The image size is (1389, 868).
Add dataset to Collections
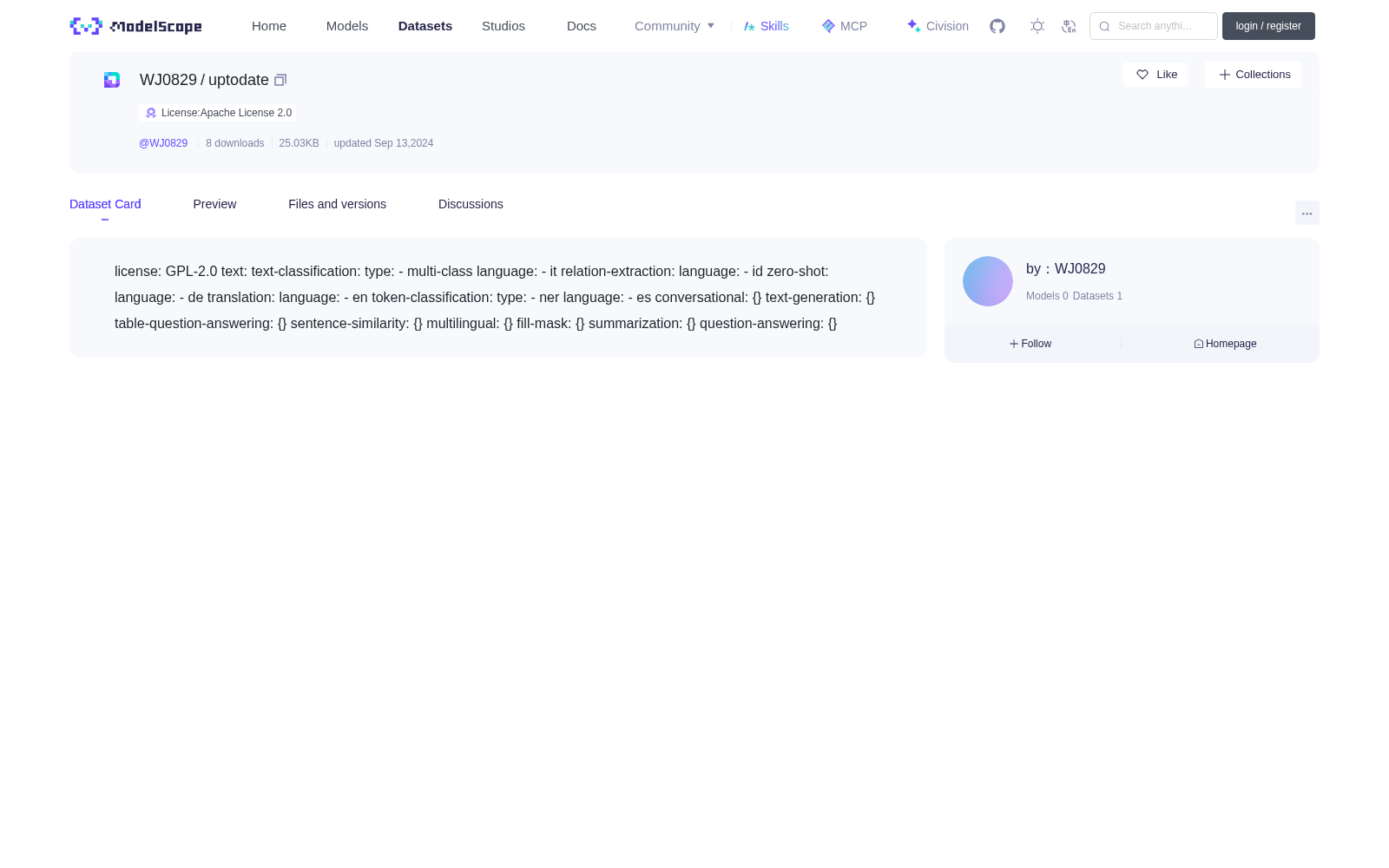point(1254,75)
